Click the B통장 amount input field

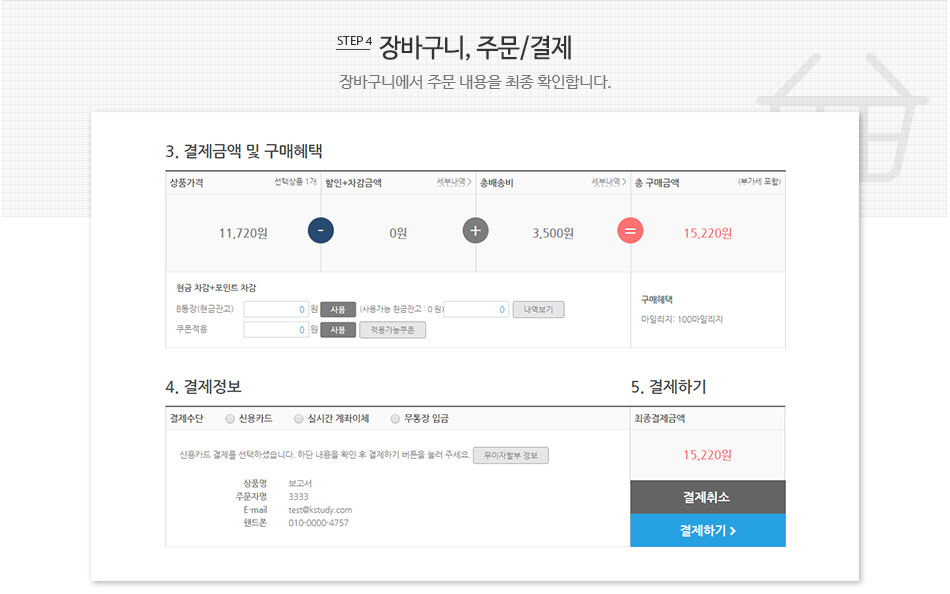coord(278,308)
